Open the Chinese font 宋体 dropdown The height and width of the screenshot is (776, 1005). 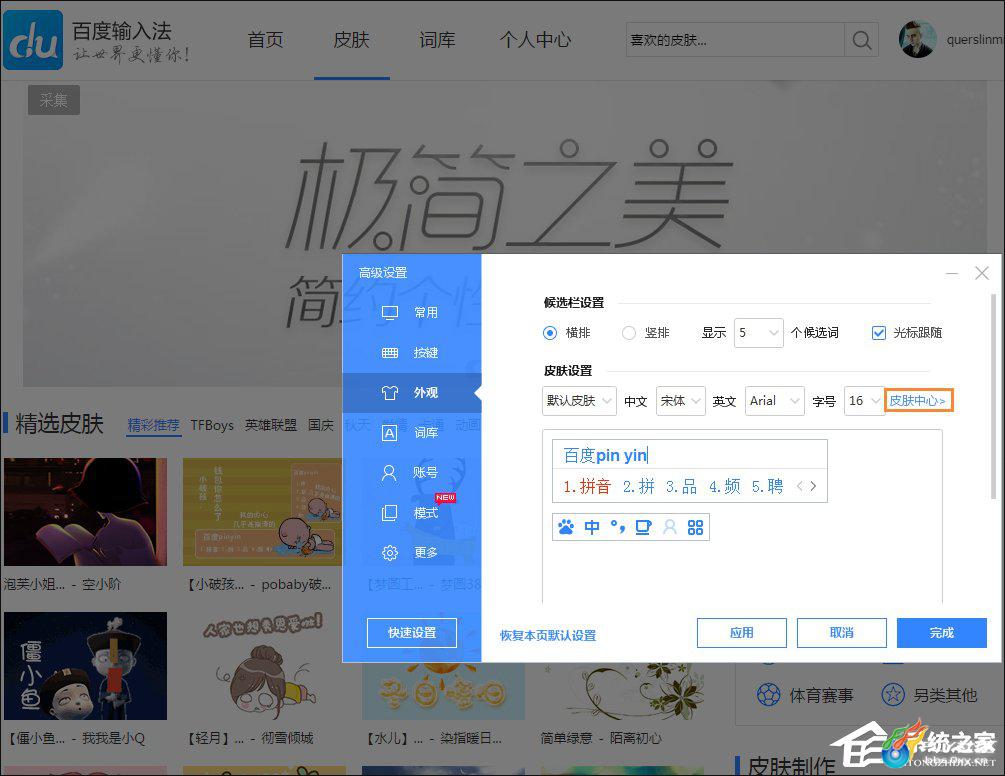pos(681,401)
